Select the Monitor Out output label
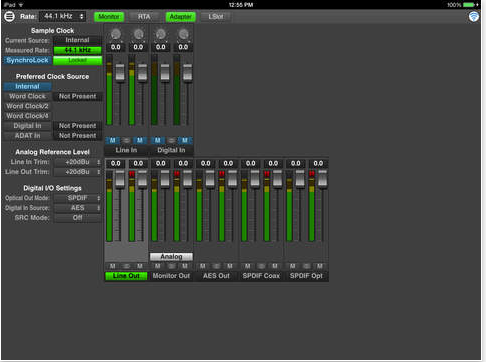This screenshot has height=362, width=486. coord(171,276)
